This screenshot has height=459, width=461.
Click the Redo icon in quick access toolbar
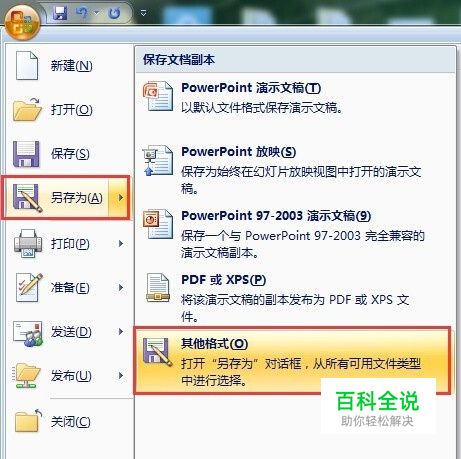[114, 13]
